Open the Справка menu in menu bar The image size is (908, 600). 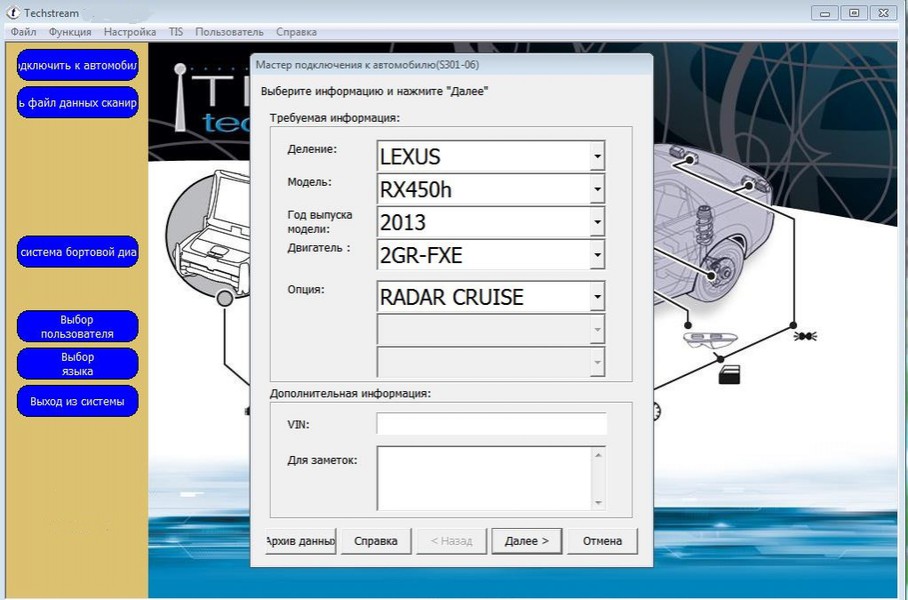click(296, 32)
